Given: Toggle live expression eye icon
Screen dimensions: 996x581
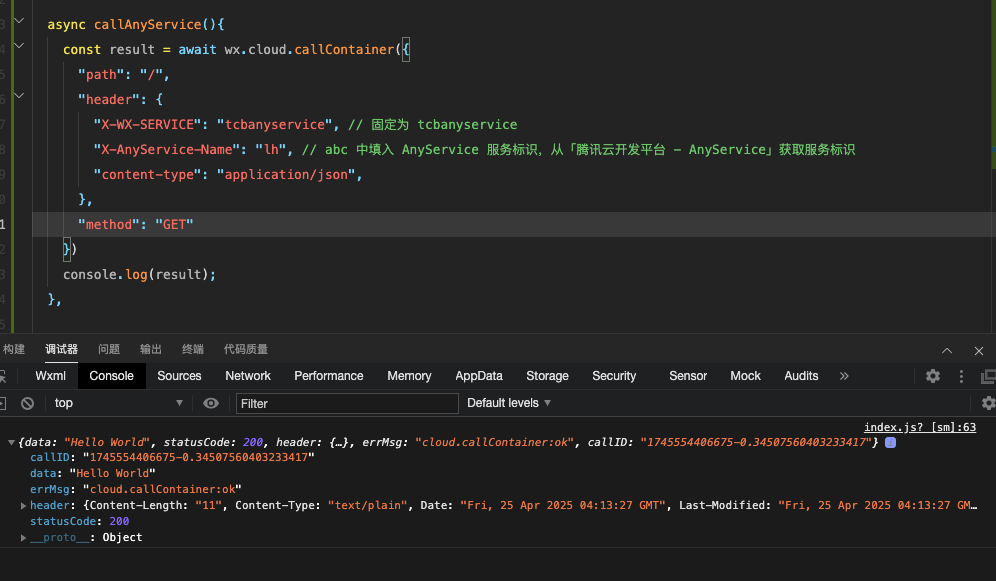Looking at the screenshot, I should [x=211, y=403].
